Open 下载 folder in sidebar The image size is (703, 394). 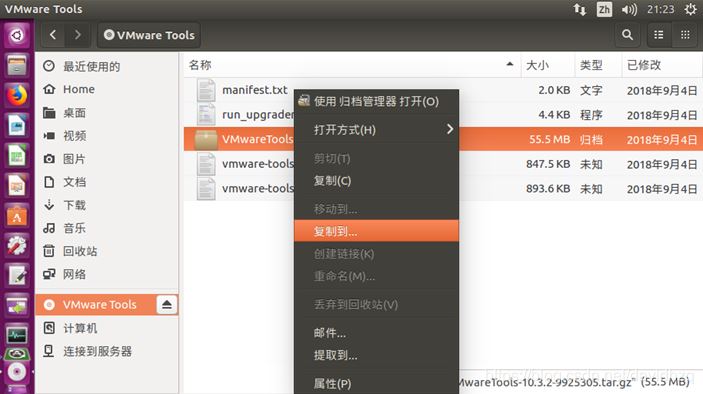pyautogui.click(x=107, y=205)
